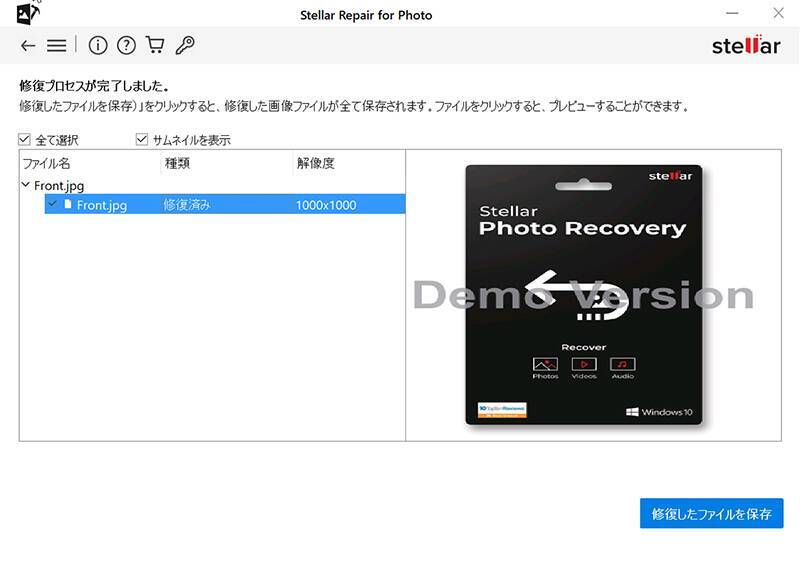Toggle the サムネイルを表示 checkbox

coord(142,139)
